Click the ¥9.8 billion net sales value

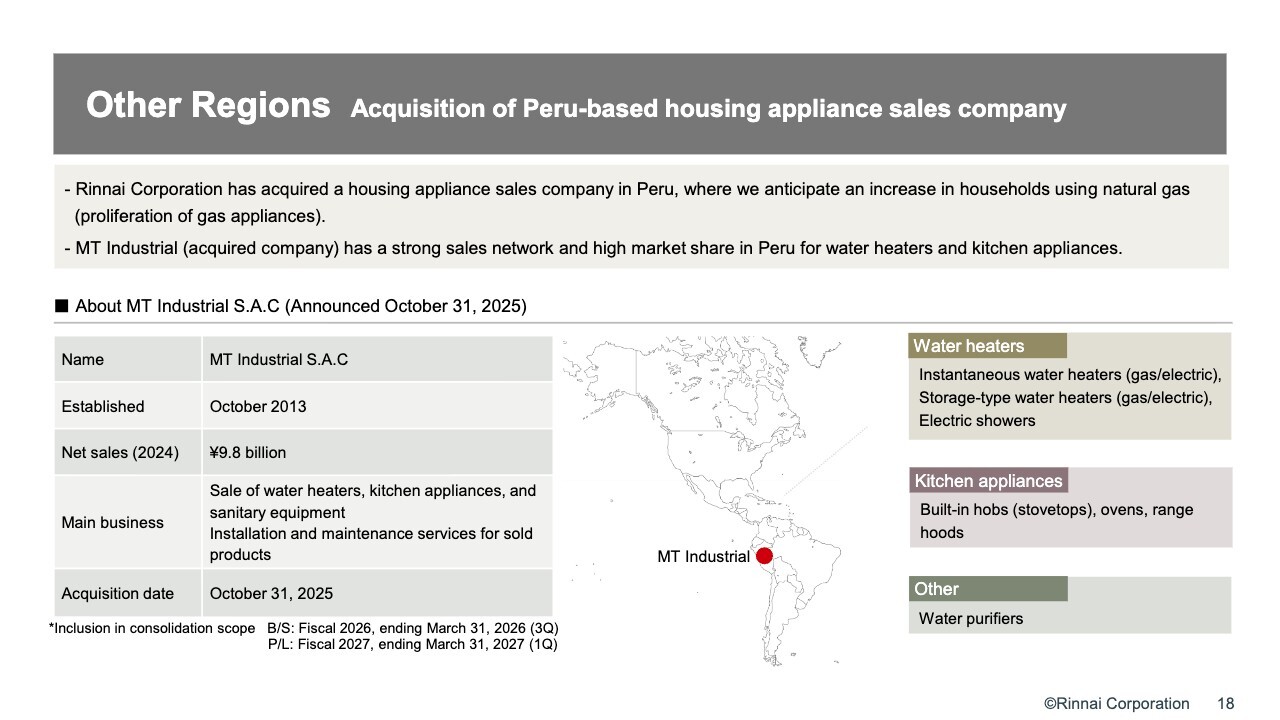point(248,452)
